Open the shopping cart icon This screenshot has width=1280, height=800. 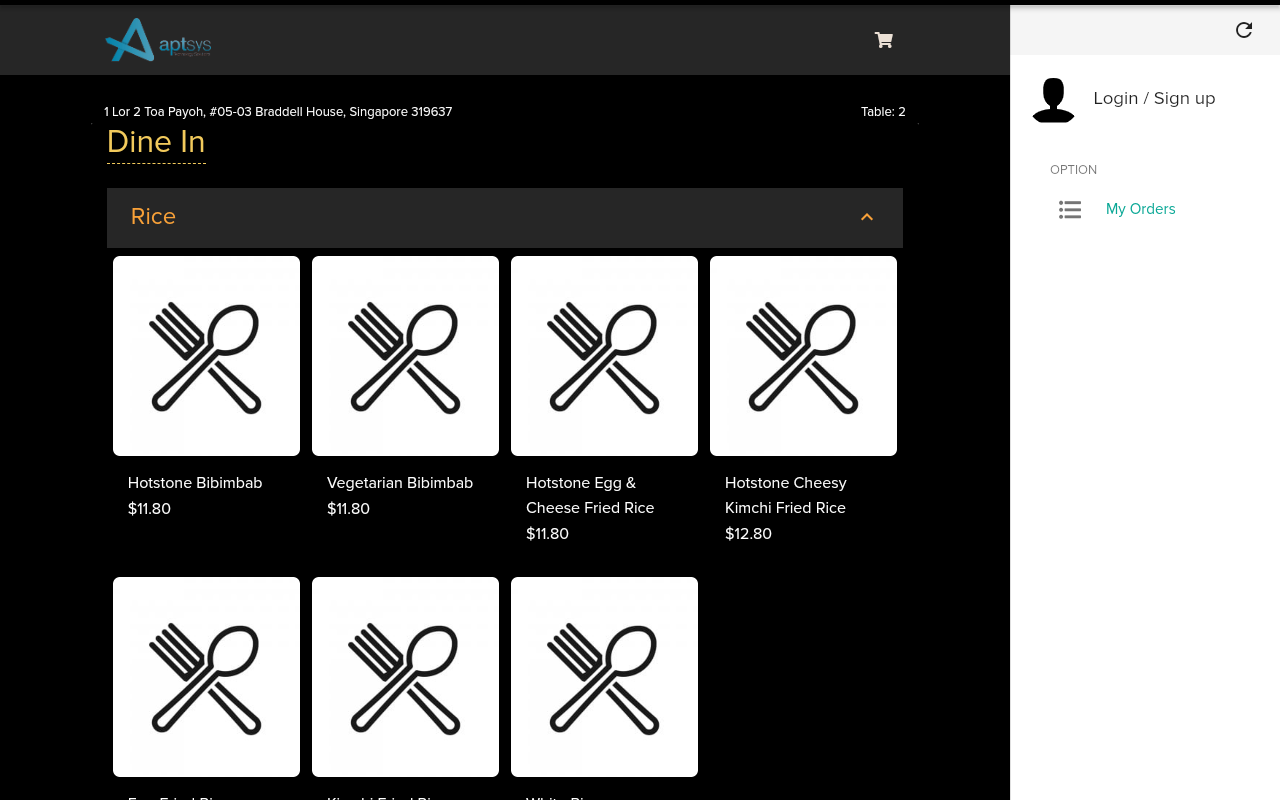pos(883,40)
